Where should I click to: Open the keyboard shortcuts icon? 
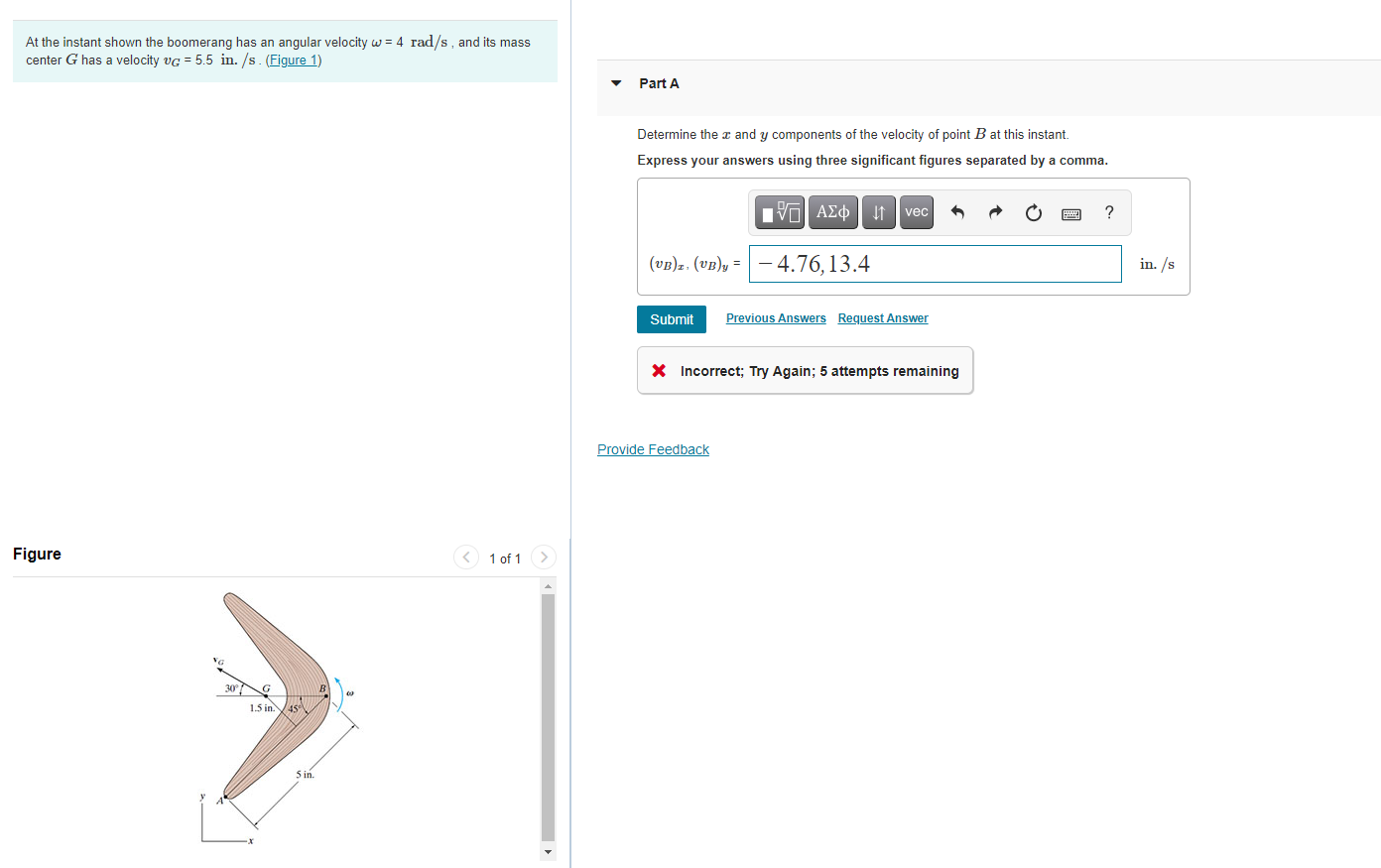pyautogui.click(x=1070, y=211)
